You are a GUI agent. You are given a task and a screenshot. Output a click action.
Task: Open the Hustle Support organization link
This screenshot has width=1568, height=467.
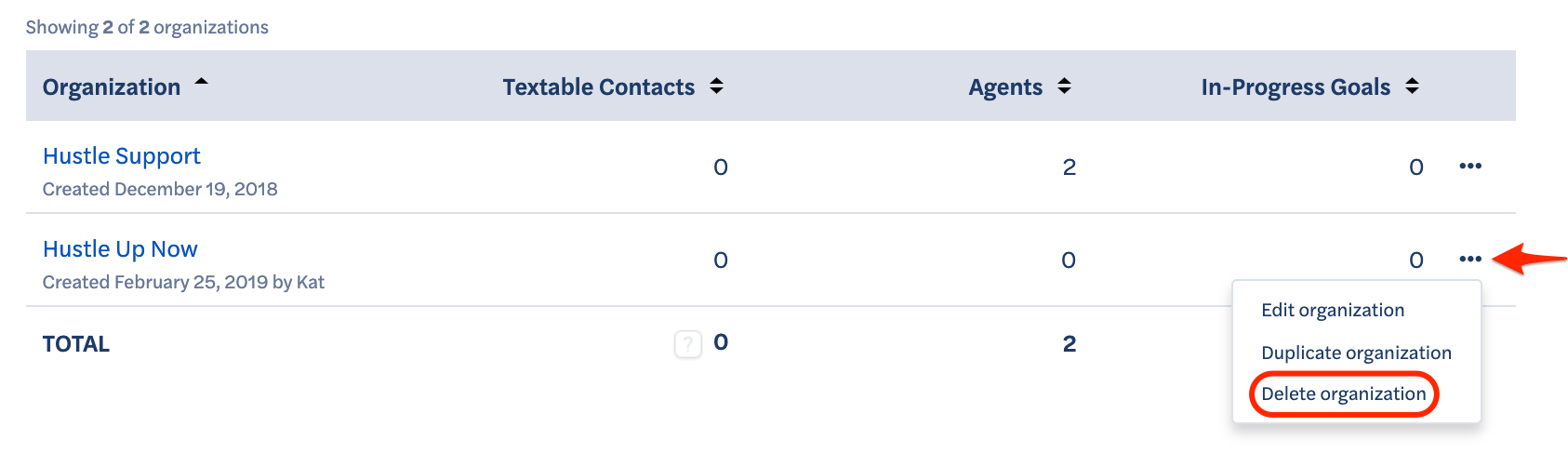tap(122, 156)
